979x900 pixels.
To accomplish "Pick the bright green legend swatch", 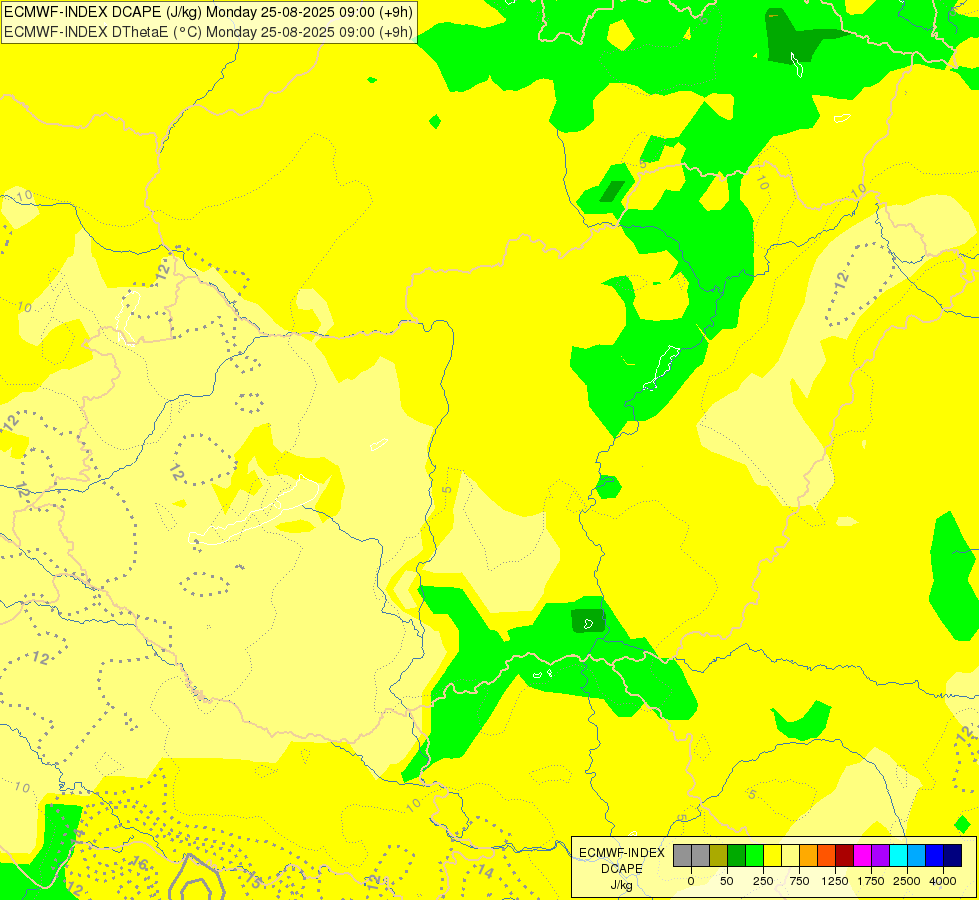I will click(754, 856).
